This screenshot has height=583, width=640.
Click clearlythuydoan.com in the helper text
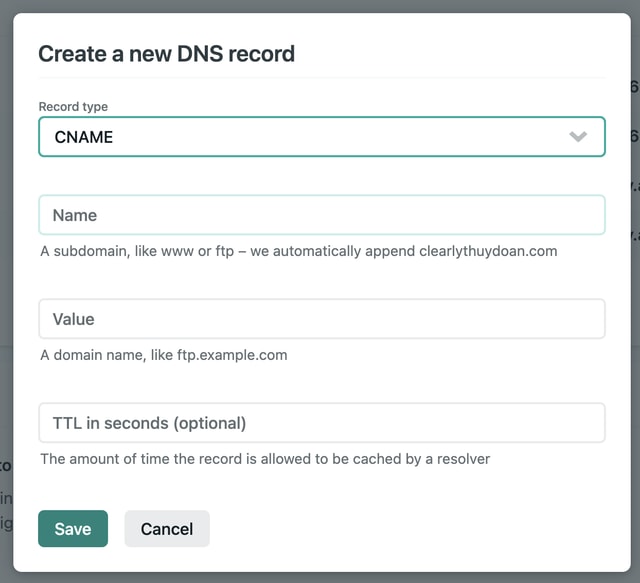pos(488,251)
